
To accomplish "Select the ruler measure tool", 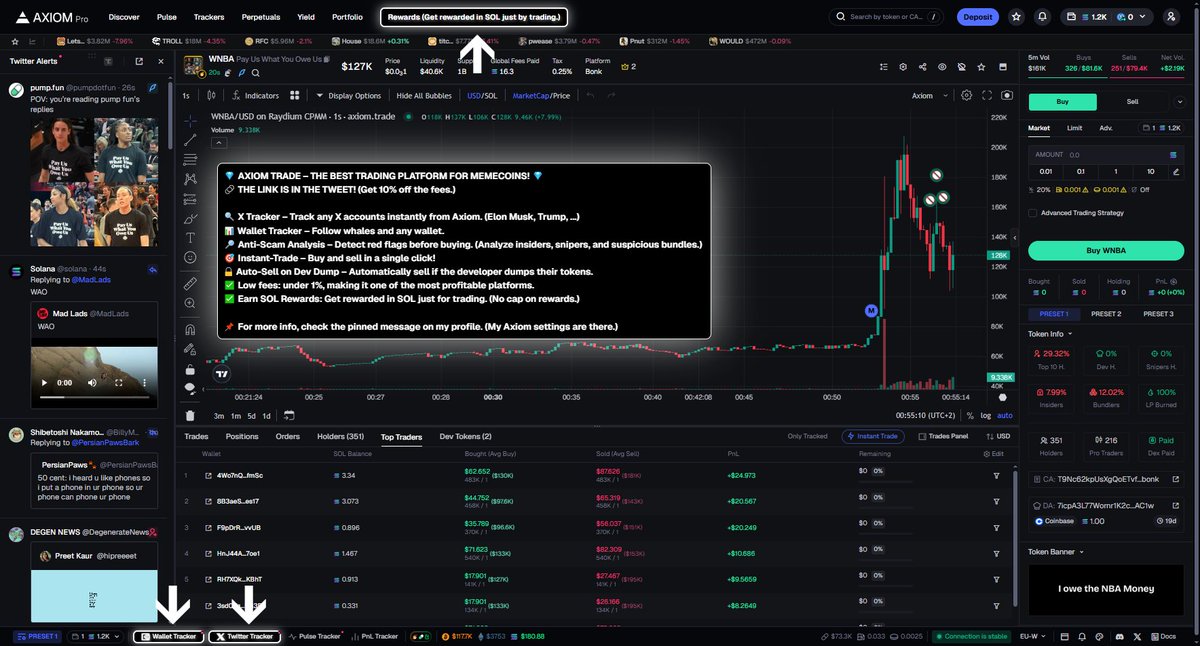I will 190,284.
